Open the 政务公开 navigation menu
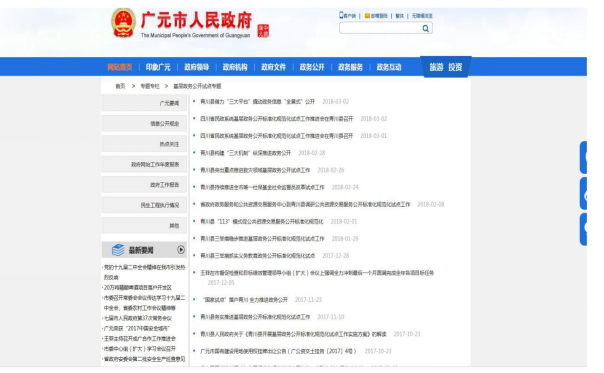The image size is (604, 373). point(312,67)
